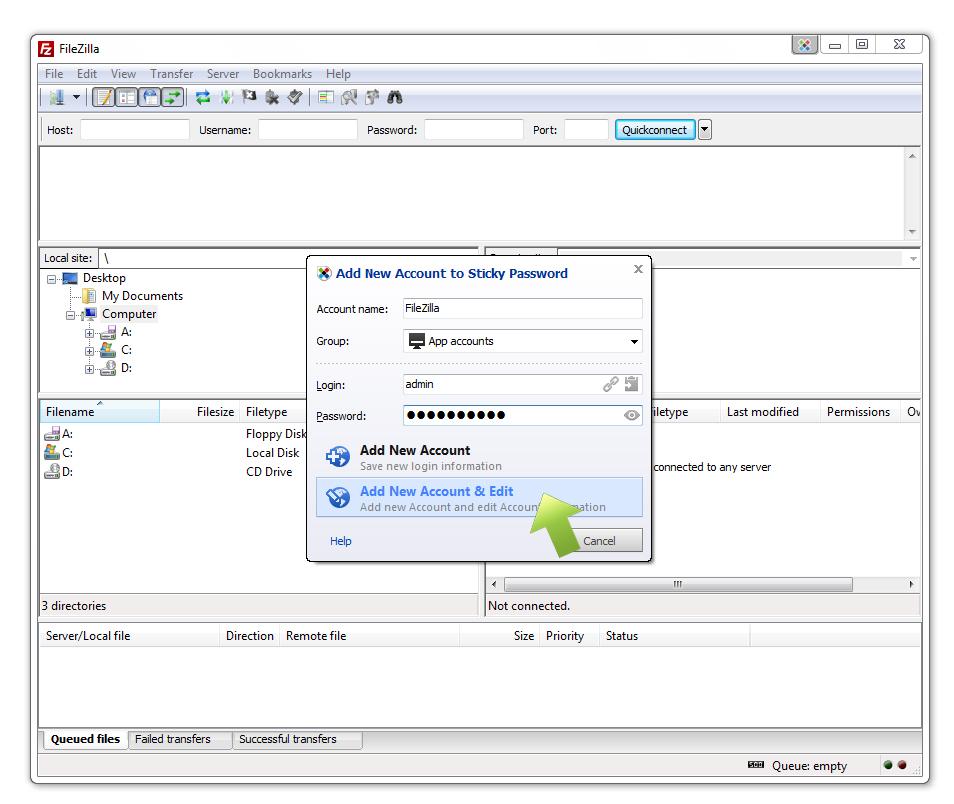Click the remote pane horizontal scrollbar
Image resolution: width=954 pixels, height=804 pixels.
(678, 584)
